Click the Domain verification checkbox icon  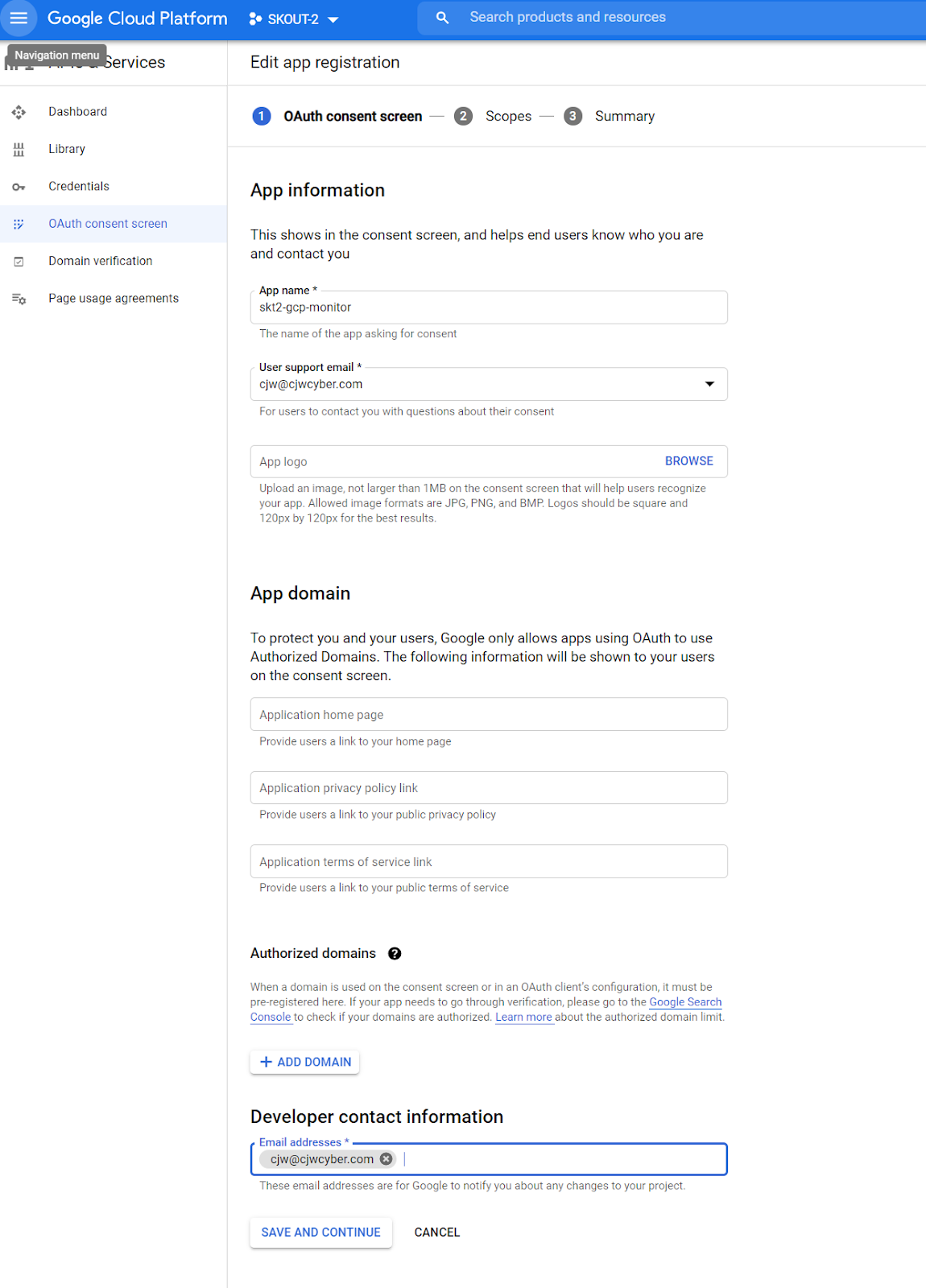point(19,262)
